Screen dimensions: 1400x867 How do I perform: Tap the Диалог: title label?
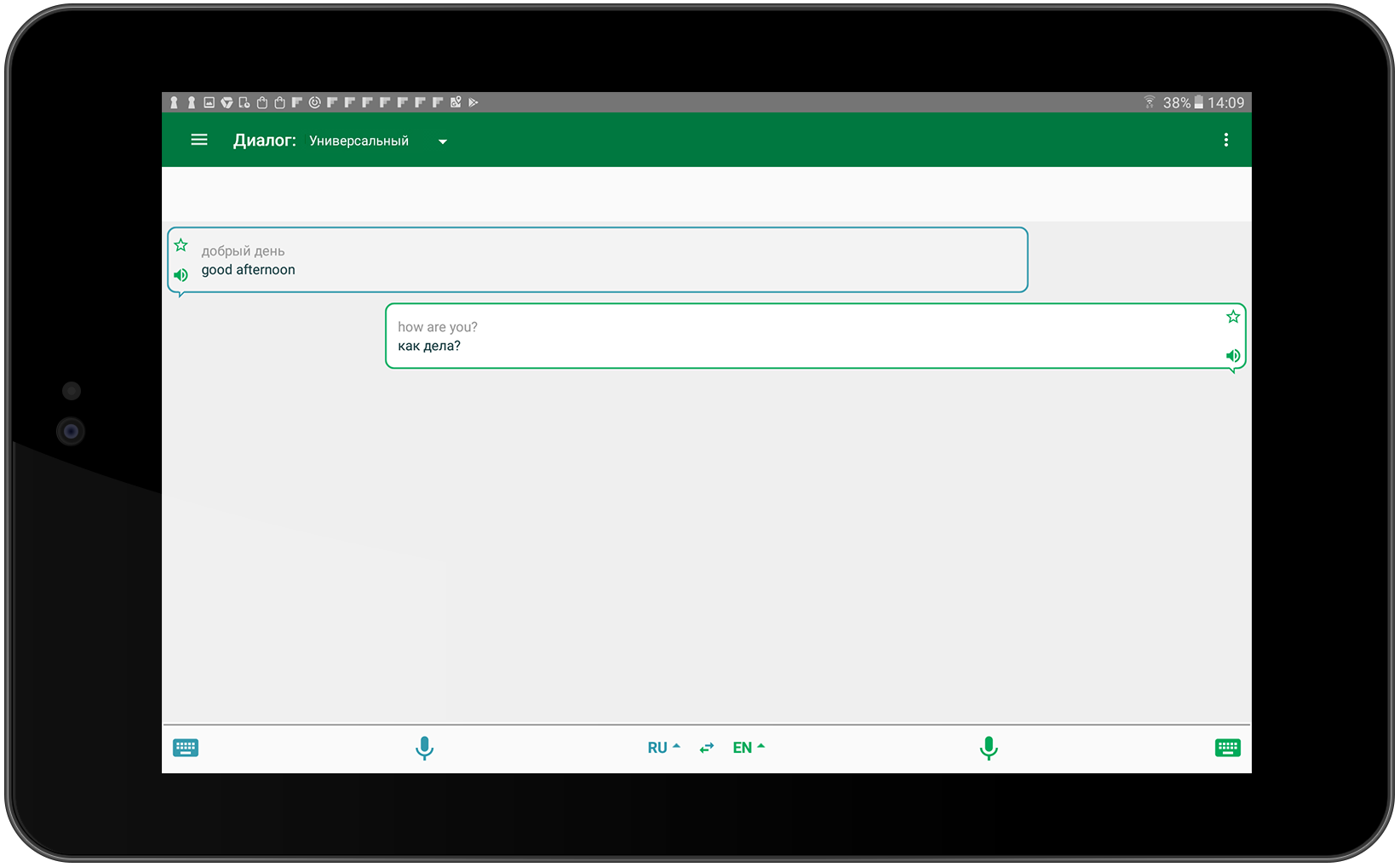pyautogui.click(x=265, y=141)
